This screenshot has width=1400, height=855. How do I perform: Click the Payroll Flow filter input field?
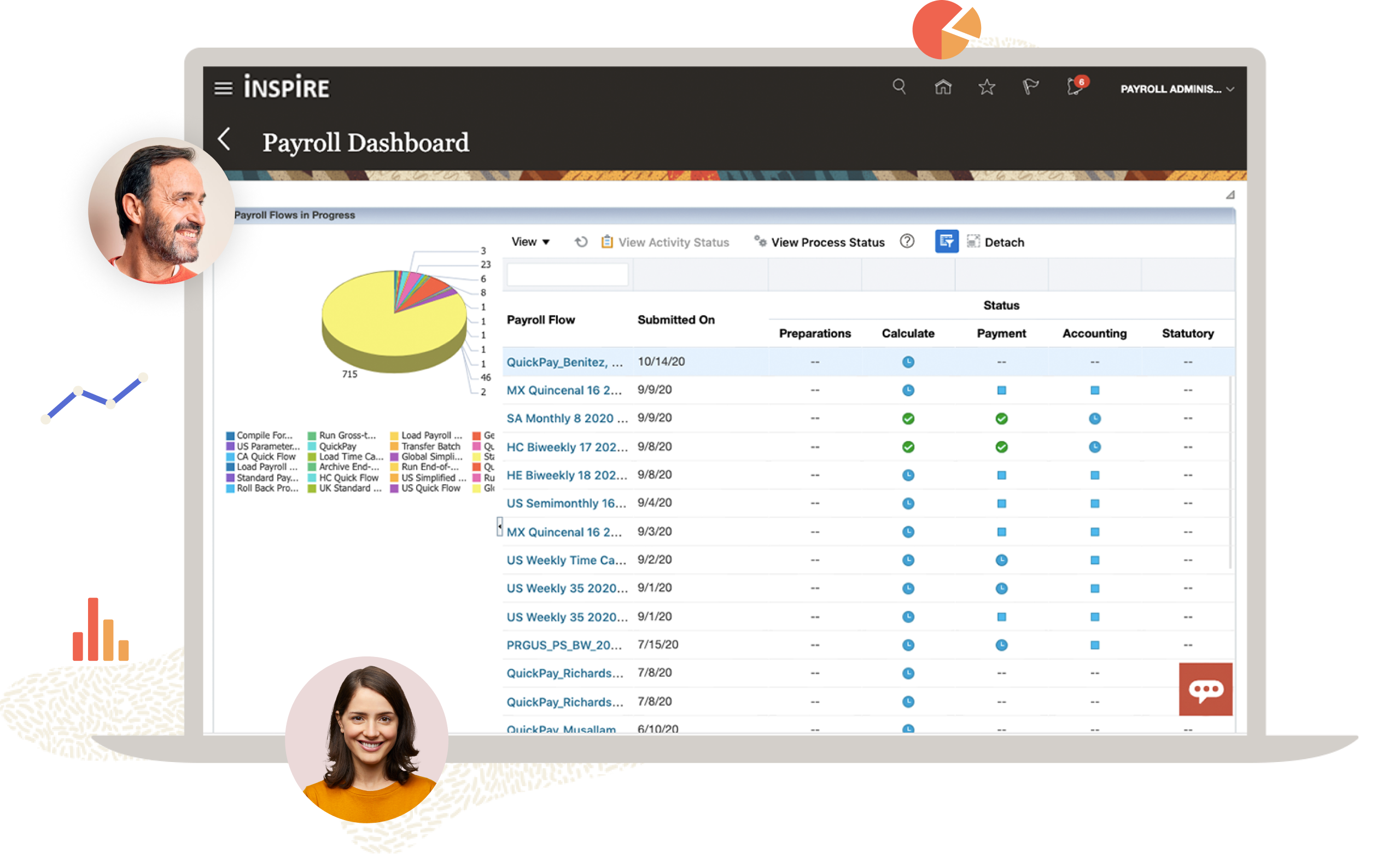[567, 275]
